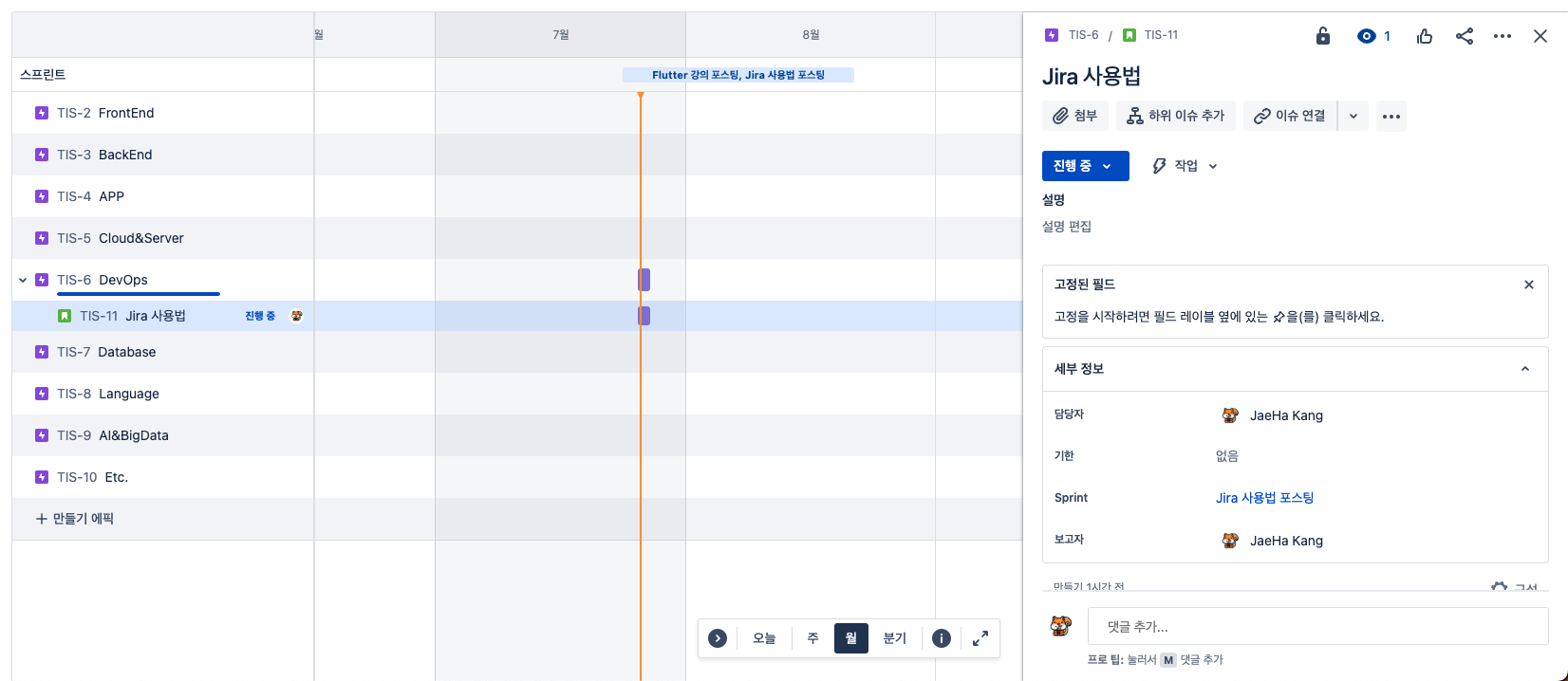Click the 7월 month header
1568x681 pixels.
pyautogui.click(x=561, y=35)
